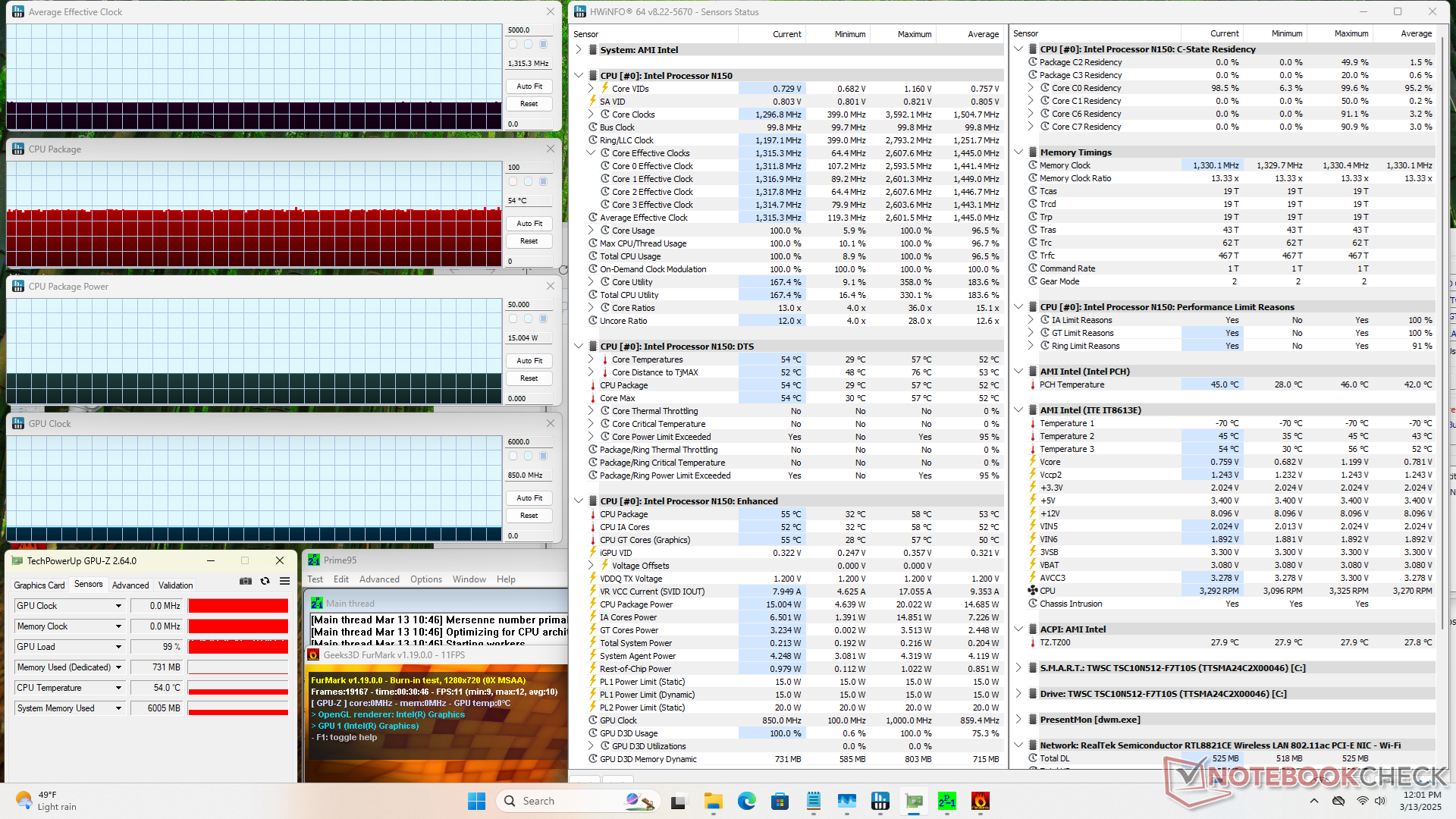Expand the System: AMI Intel sensor group

tap(579, 50)
